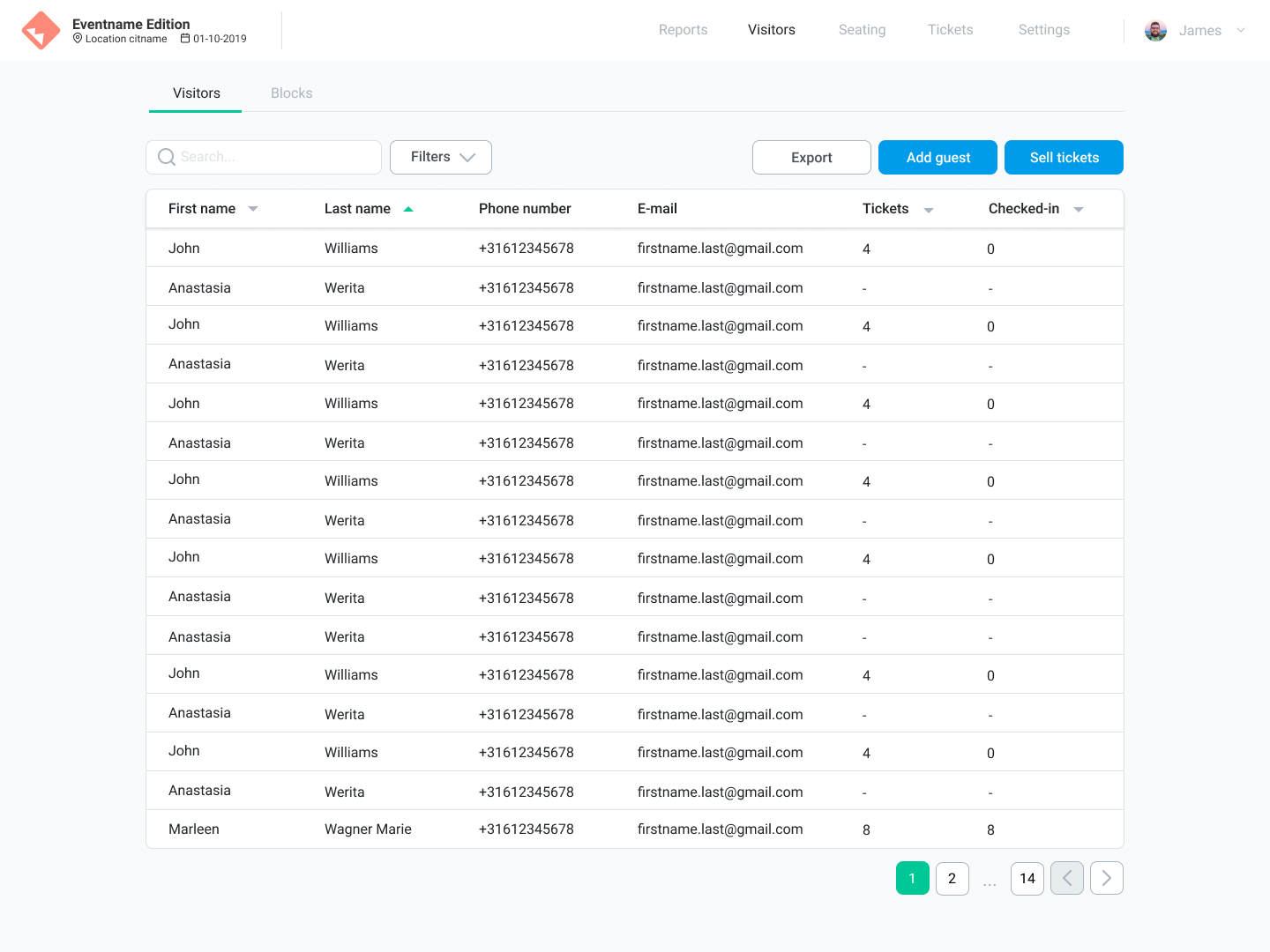Jump to page 14
The width and height of the screenshot is (1270, 952).
(1027, 878)
